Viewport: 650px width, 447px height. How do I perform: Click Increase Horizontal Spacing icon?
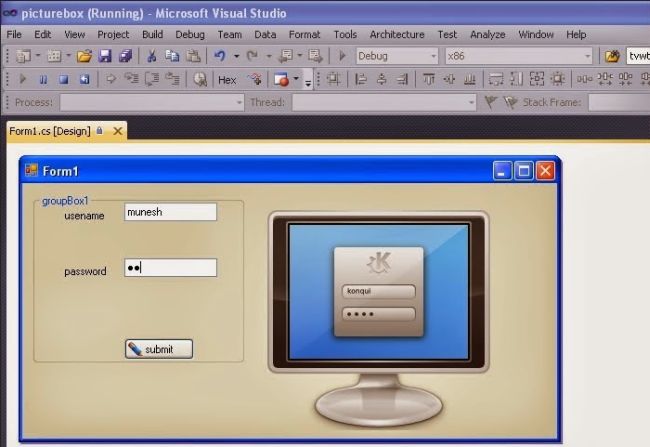pyautogui.click(x=605, y=79)
